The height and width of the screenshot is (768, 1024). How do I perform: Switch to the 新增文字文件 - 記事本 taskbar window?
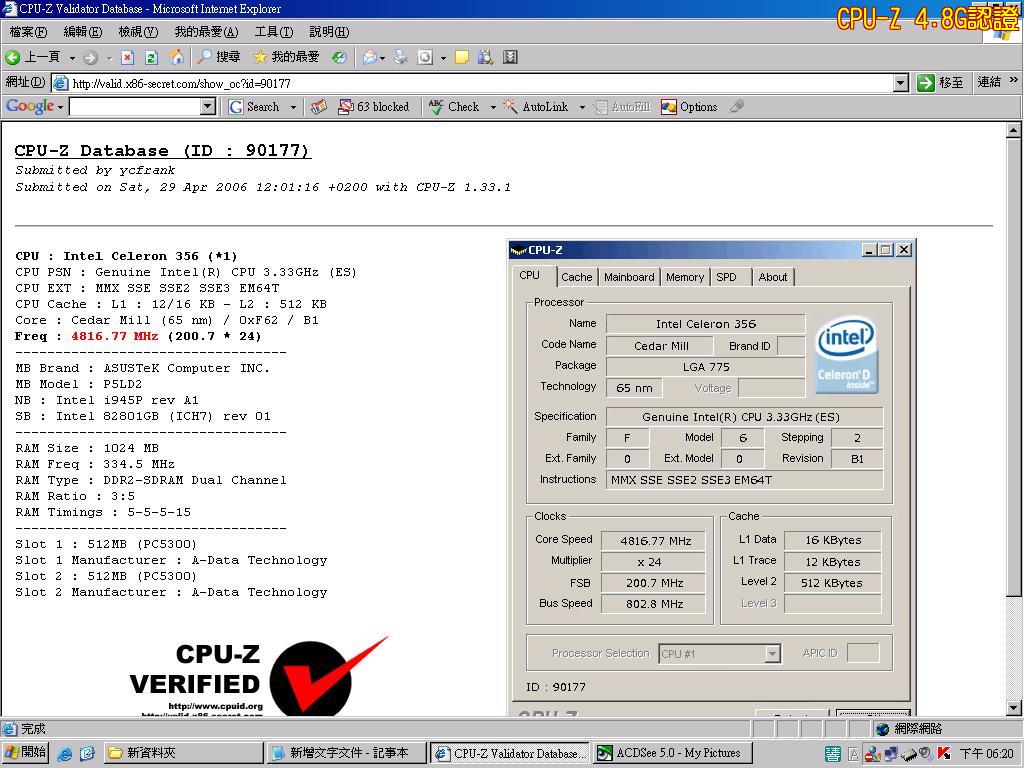tap(347, 753)
